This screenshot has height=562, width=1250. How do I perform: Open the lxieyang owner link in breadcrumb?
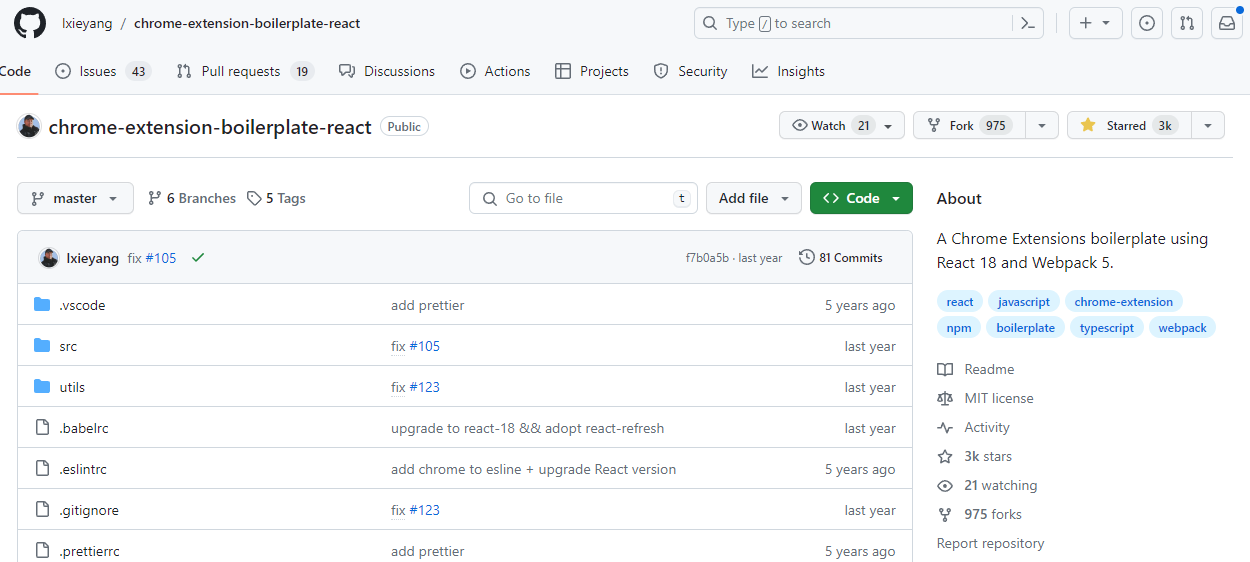(x=85, y=23)
